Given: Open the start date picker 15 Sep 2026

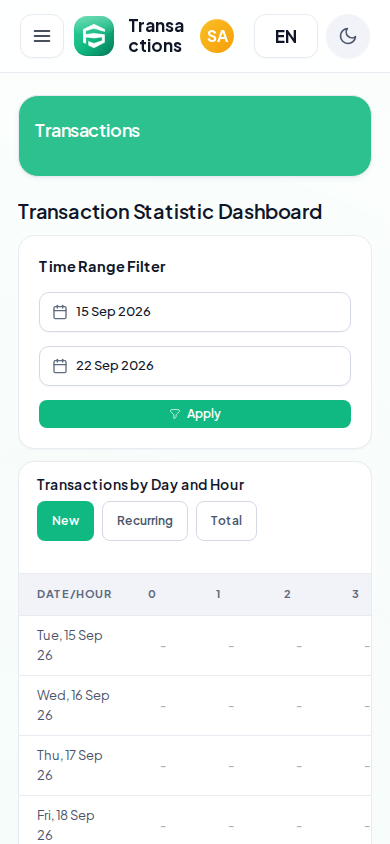Looking at the screenshot, I should coord(195,312).
